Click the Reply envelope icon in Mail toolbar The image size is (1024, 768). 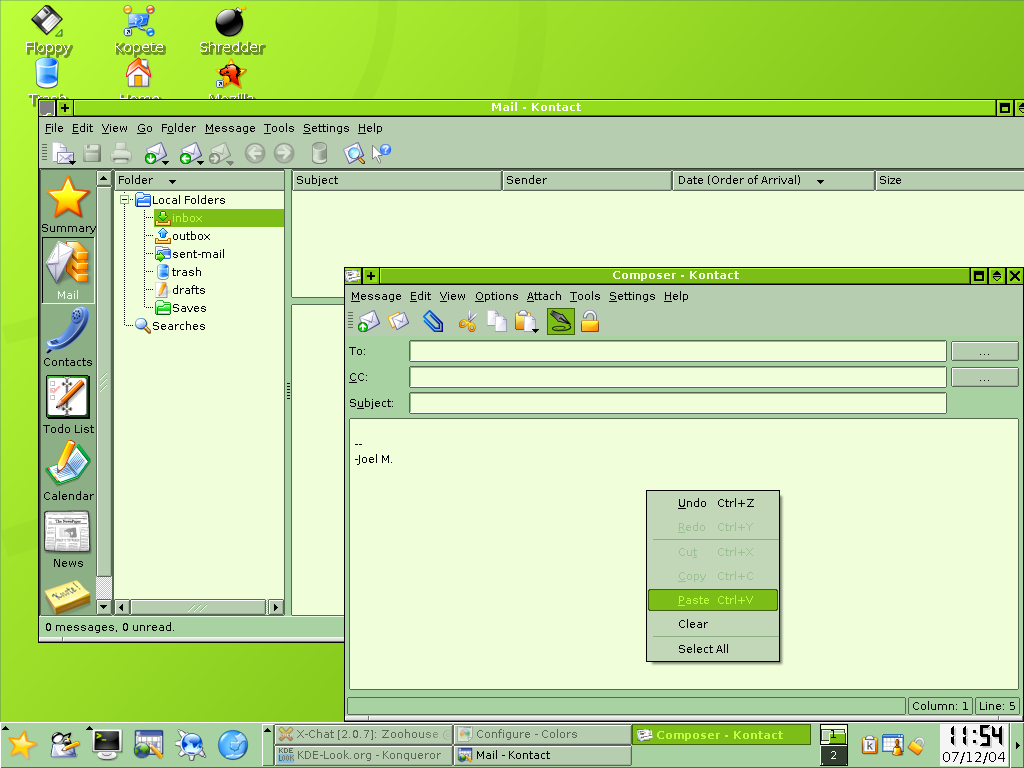point(190,153)
